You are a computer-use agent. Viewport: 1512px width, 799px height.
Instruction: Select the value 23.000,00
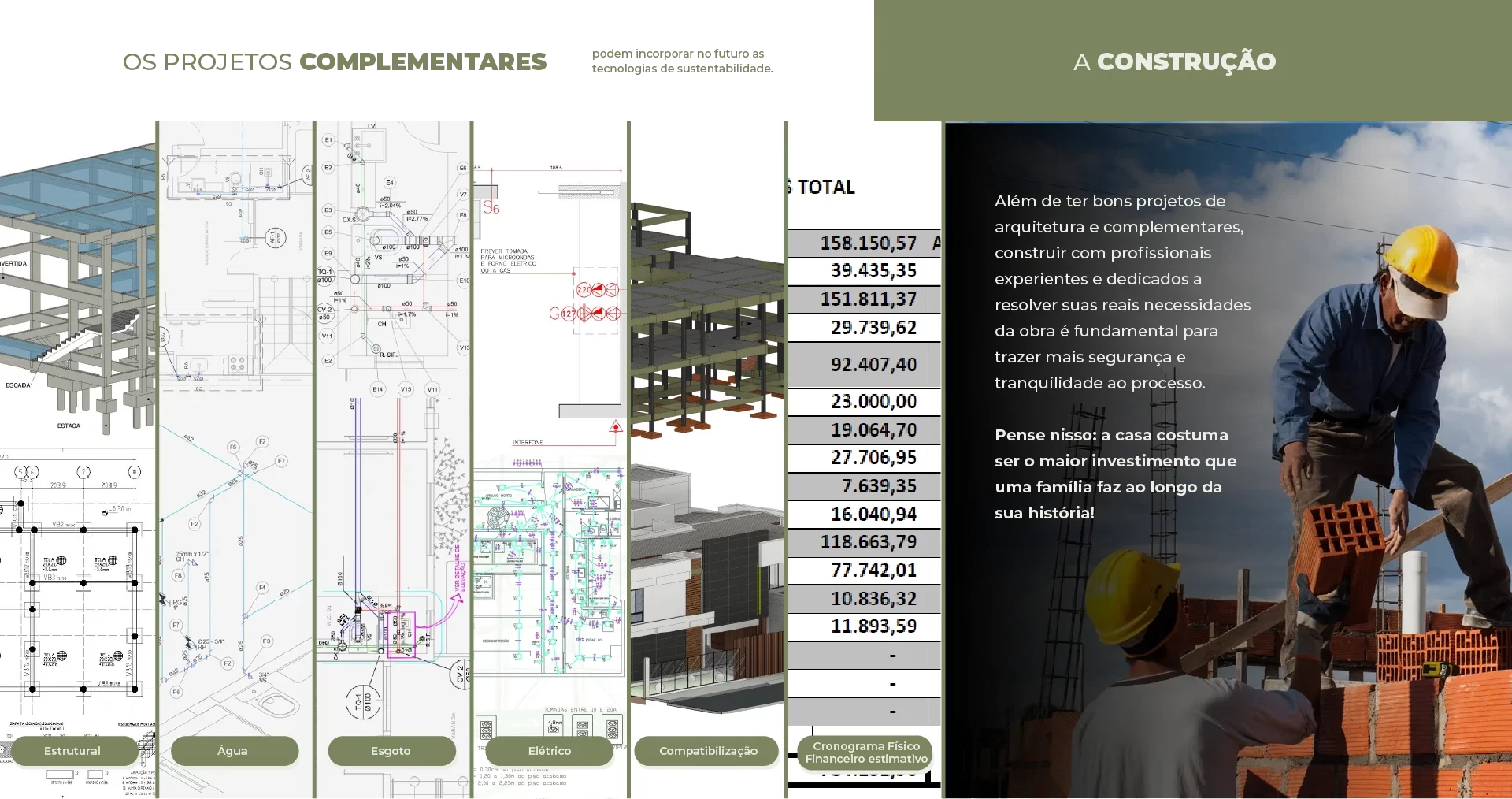point(873,402)
